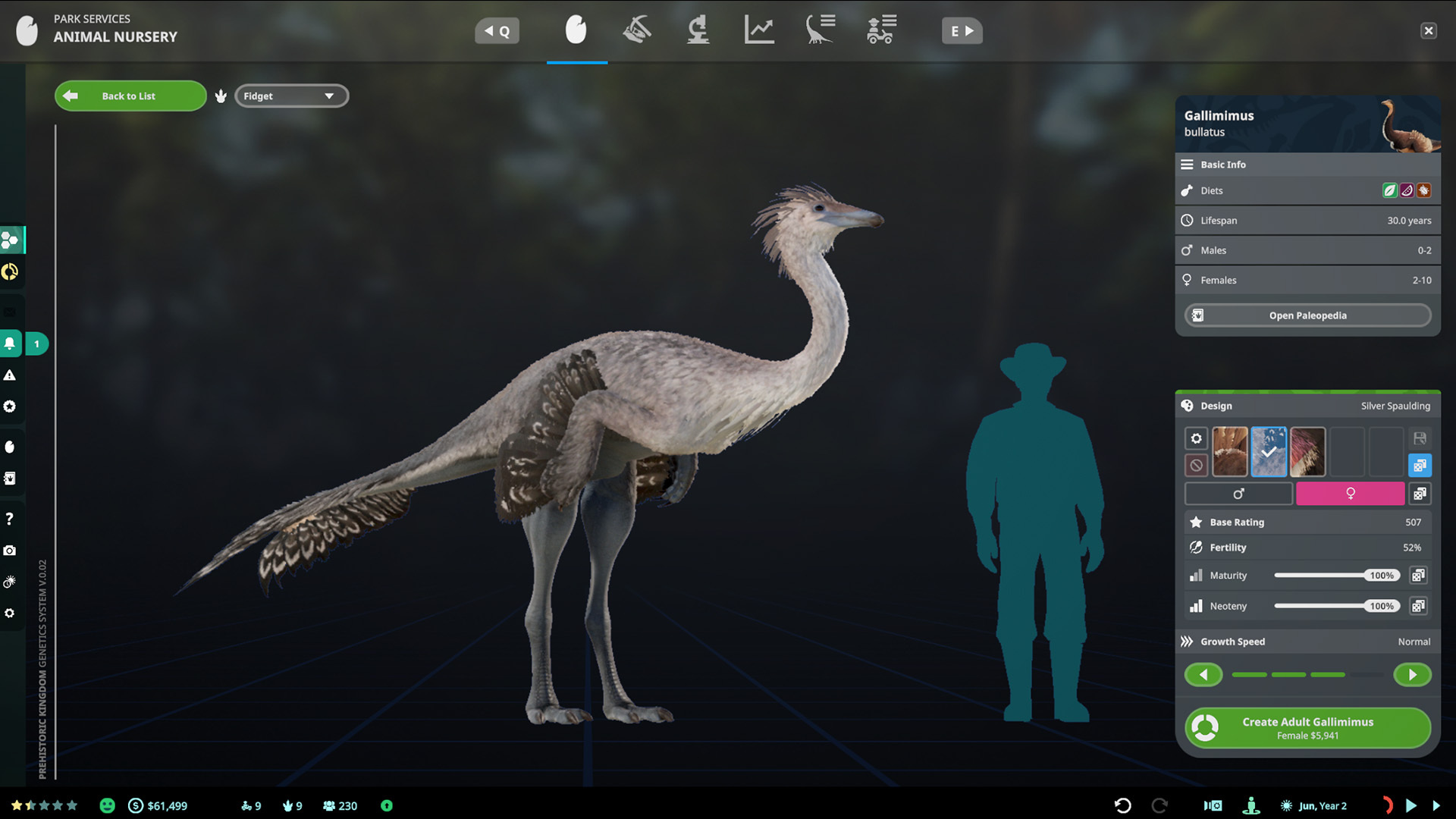
Task: Click the time-of-day clock sun sidebar icon
Action: coord(10,582)
